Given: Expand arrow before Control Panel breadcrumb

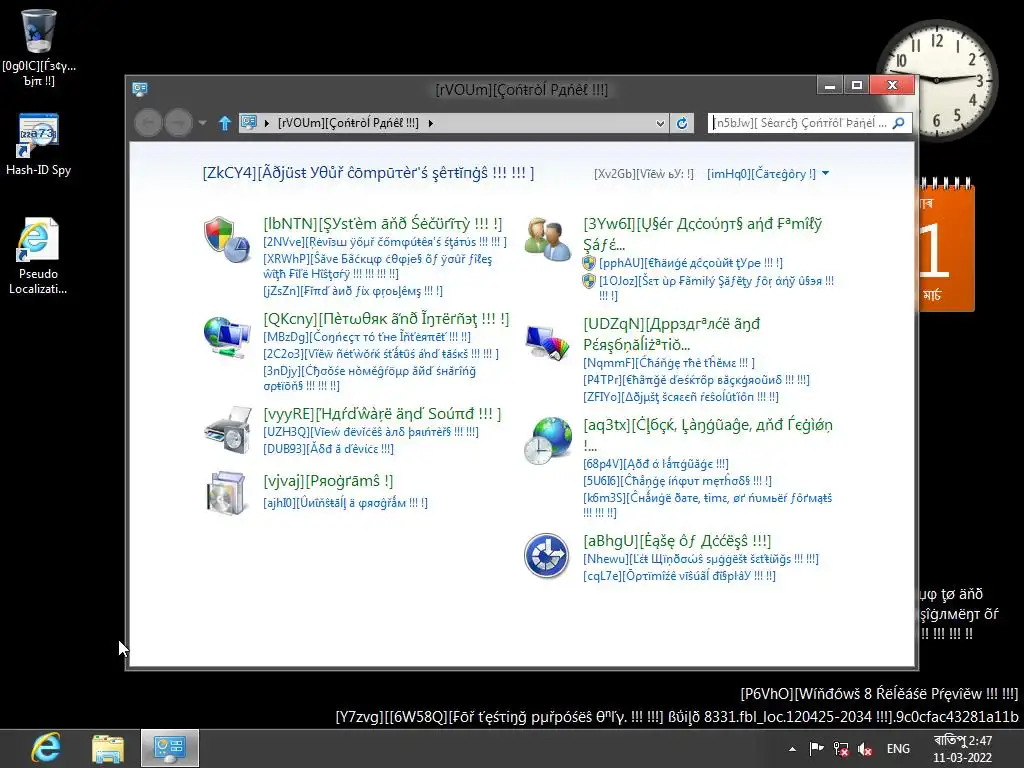Looking at the screenshot, I should coord(267,123).
